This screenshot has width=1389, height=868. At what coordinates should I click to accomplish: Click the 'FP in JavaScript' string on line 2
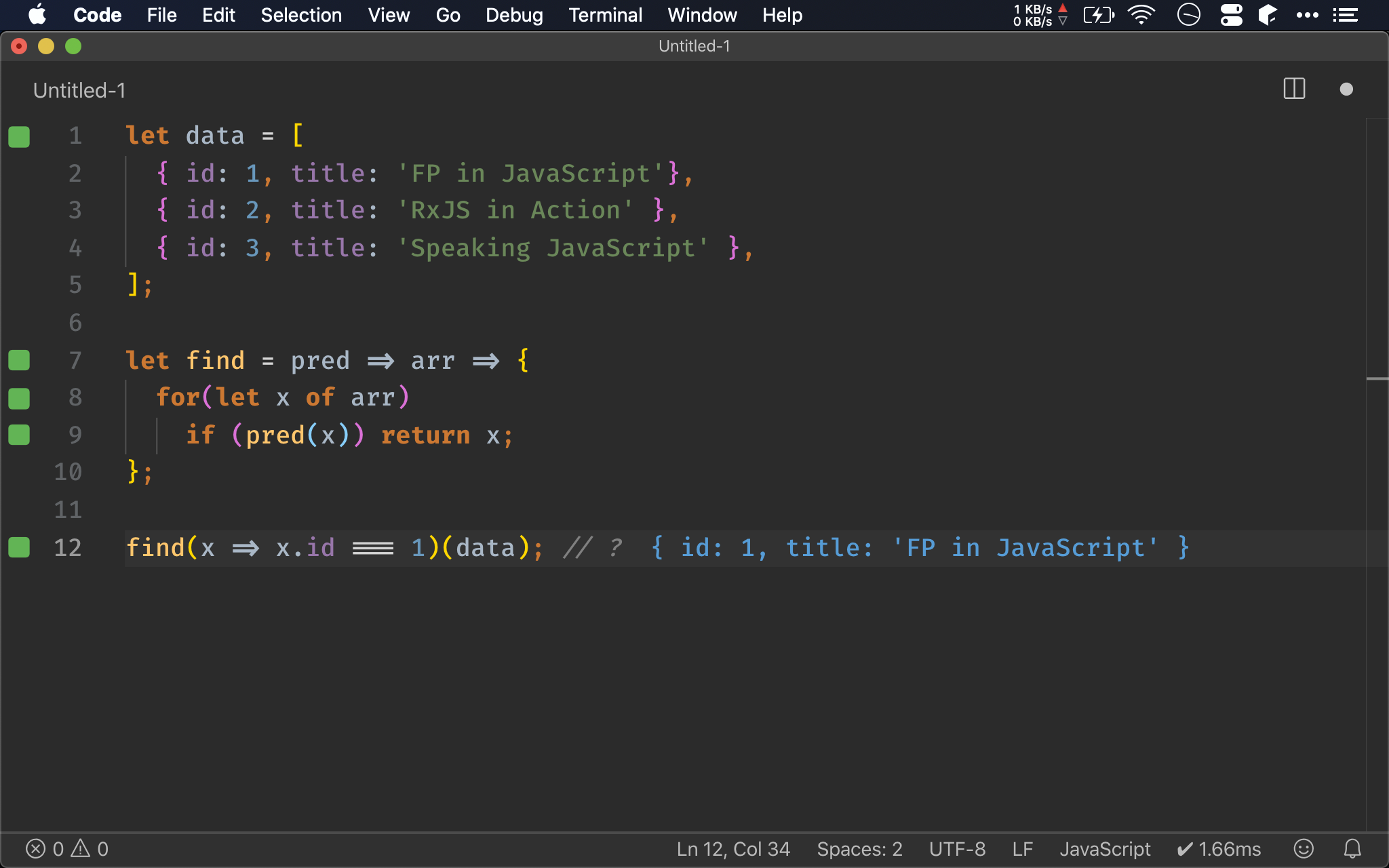tap(531, 173)
